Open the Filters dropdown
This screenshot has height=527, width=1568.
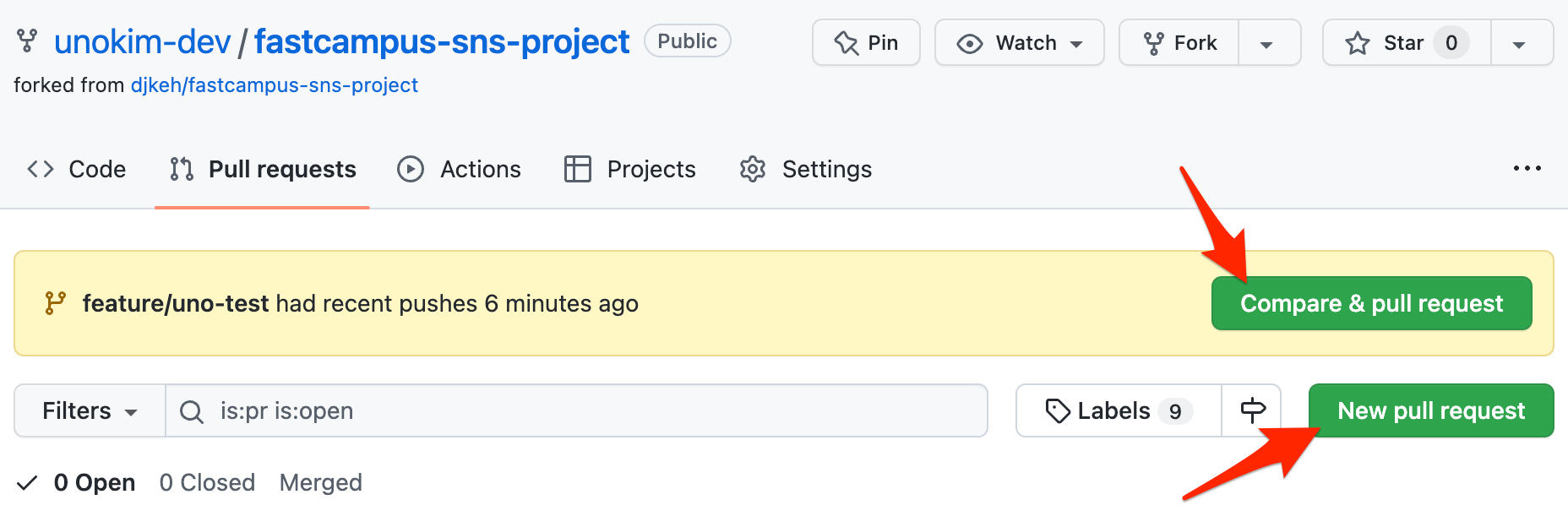[x=90, y=411]
